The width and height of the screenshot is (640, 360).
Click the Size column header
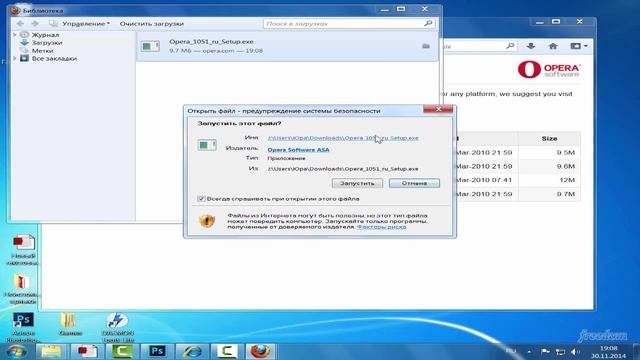click(549, 139)
